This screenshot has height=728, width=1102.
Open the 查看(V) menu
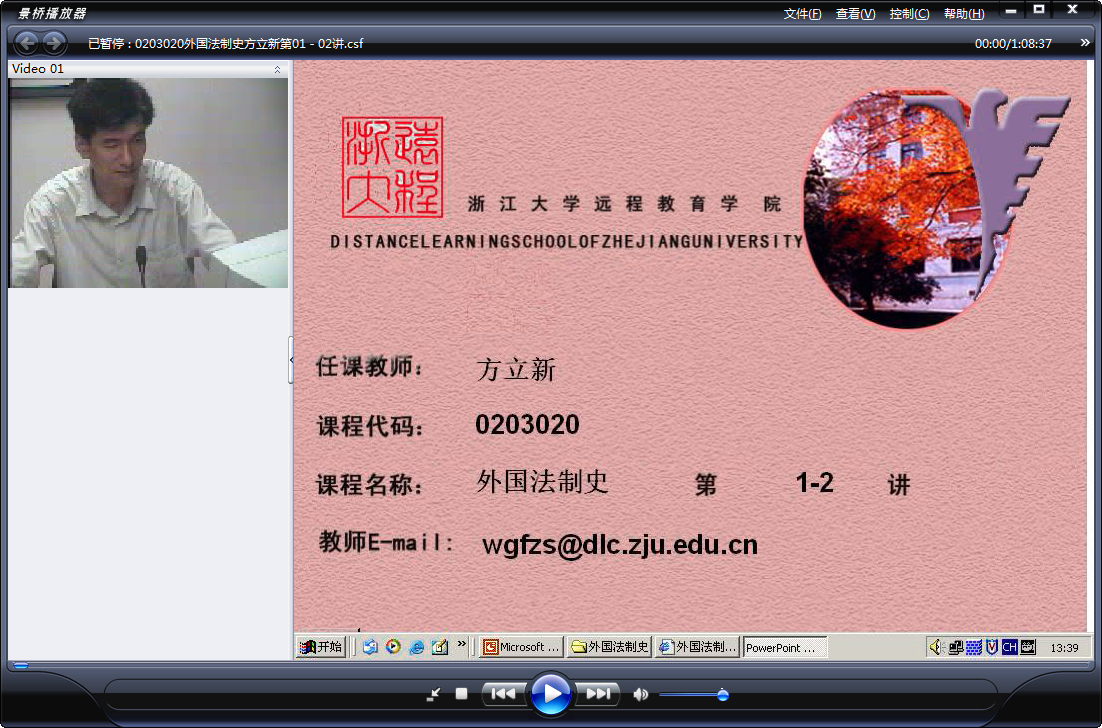[x=855, y=13]
